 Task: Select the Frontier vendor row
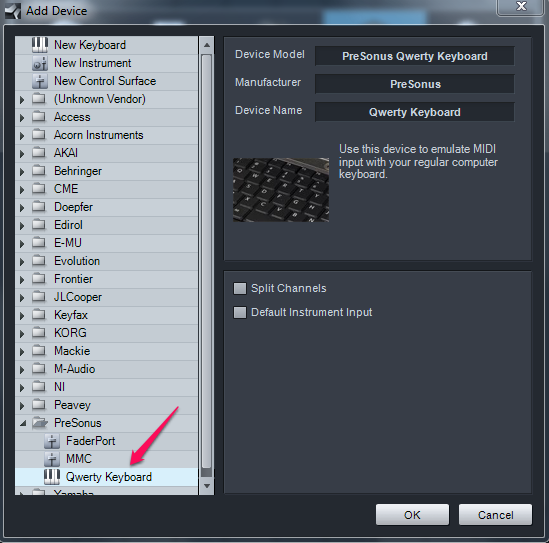pos(106,279)
